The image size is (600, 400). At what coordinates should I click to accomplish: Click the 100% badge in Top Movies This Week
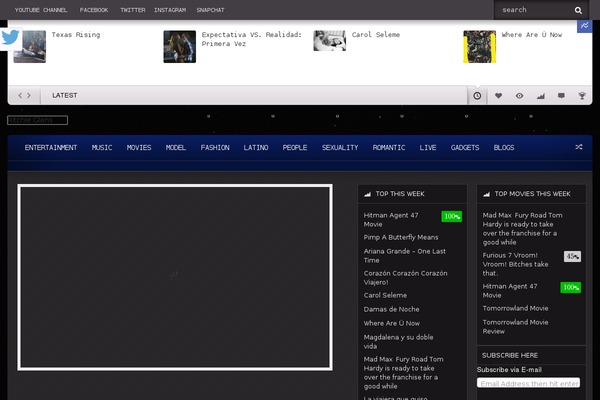571,287
